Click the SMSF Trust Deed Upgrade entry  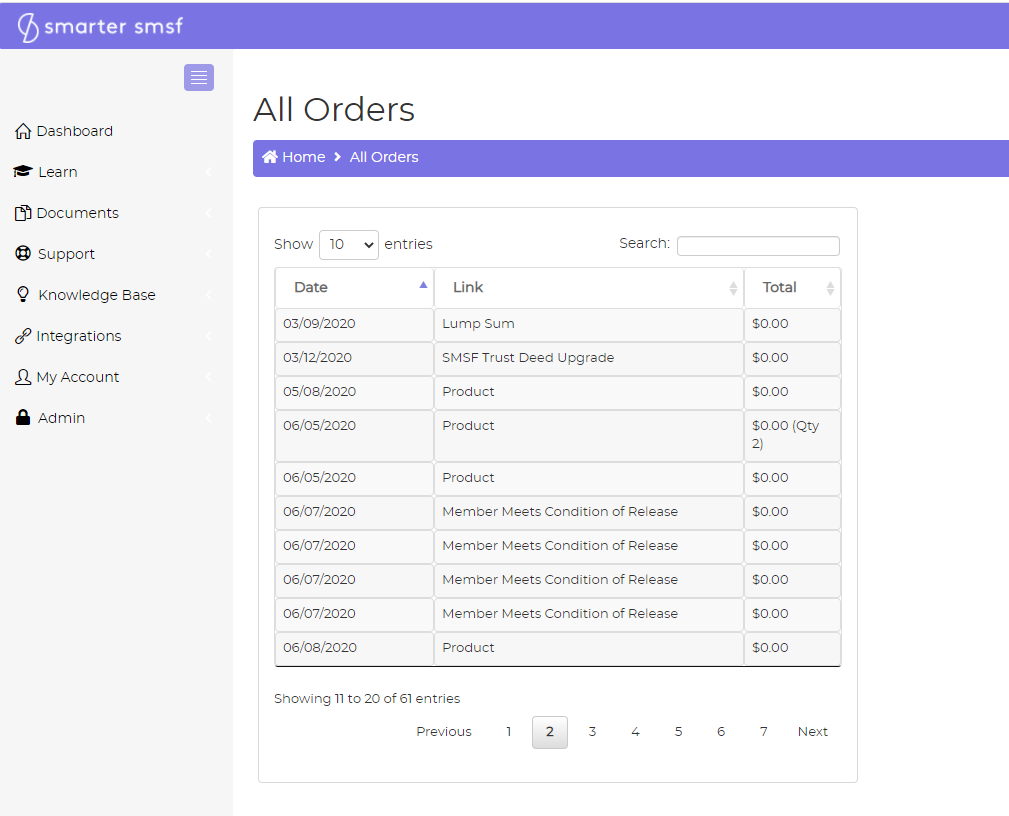click(528, 358)
